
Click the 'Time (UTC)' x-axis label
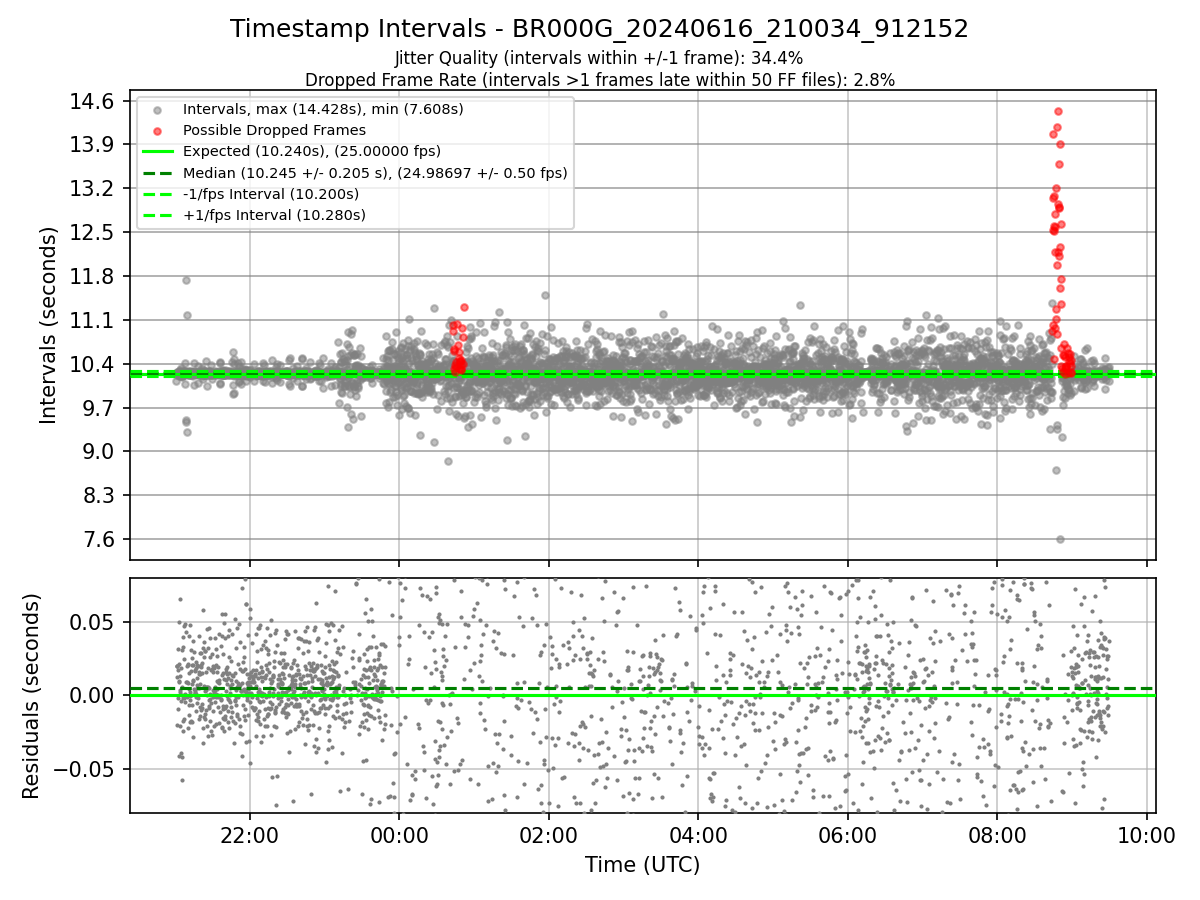[642, 865]
